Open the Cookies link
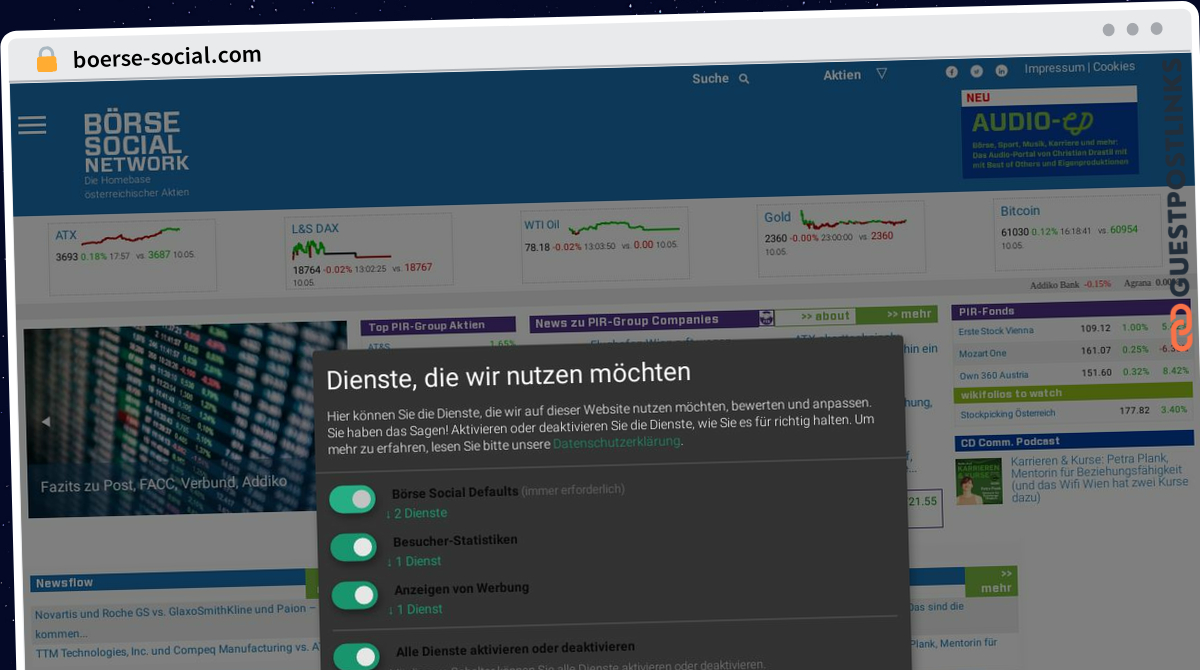This screenshot has width=1200, height=670. tap(1113, 67)
